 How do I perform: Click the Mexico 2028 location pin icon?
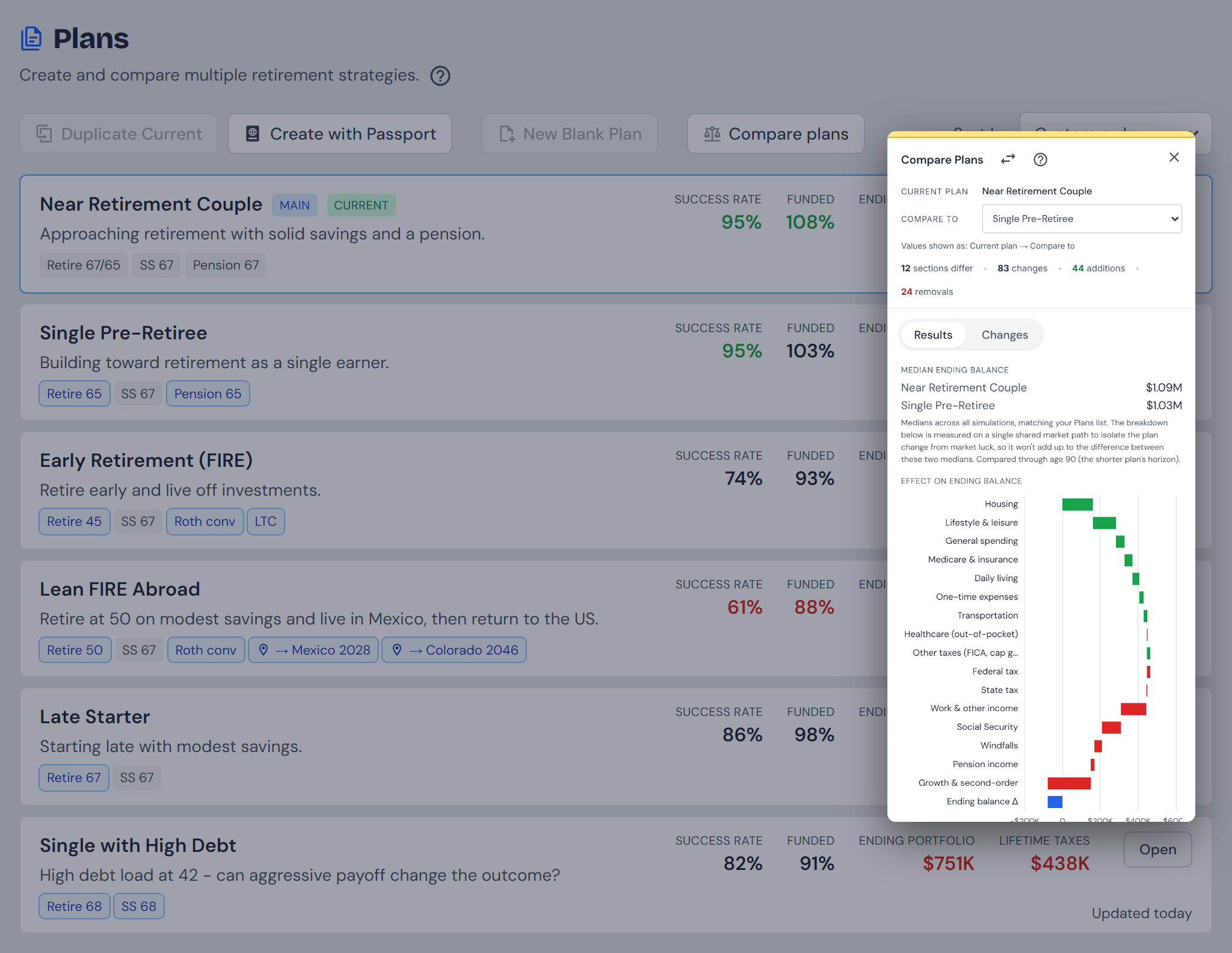pyautogui.click(x=263, y=650)
